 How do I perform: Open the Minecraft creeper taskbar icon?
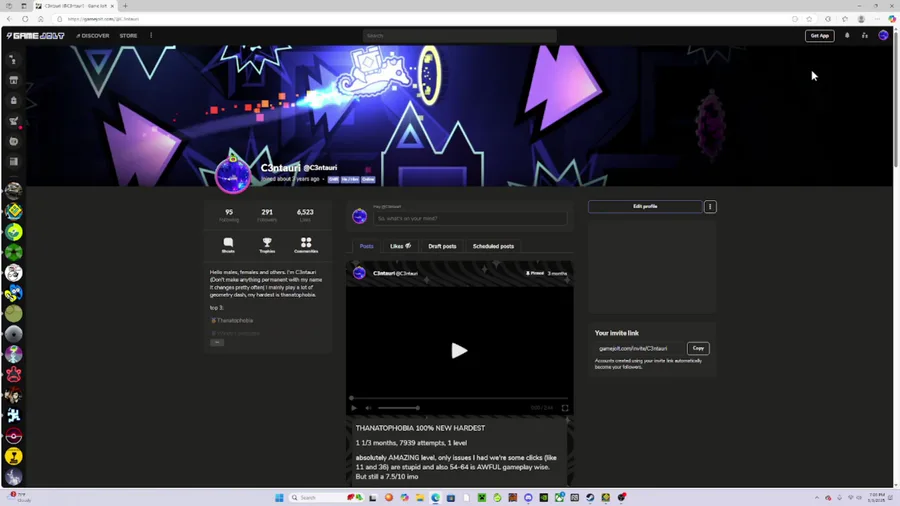(x=482, y=497)
